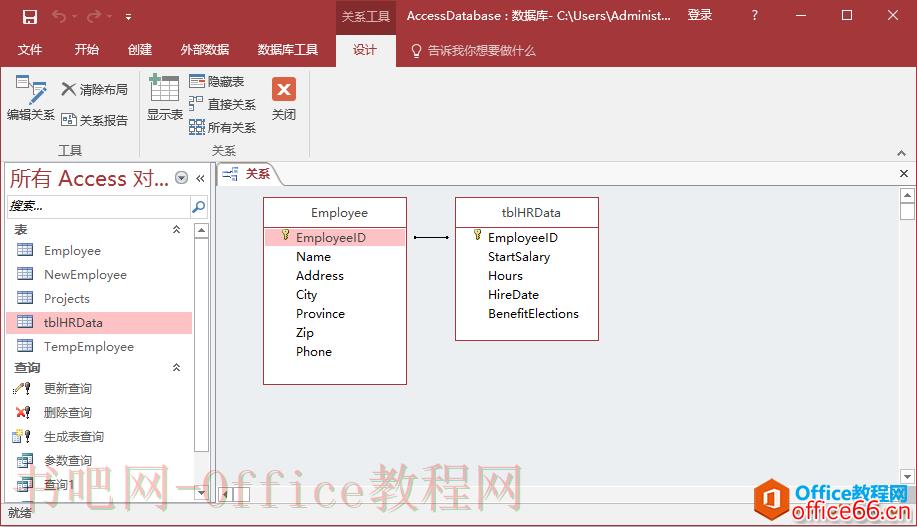Image resolution: width=917 pixels, height=527 pixels.
Task: Select the tblHRData table in navigation pane
Action: (x=99, y=322)
